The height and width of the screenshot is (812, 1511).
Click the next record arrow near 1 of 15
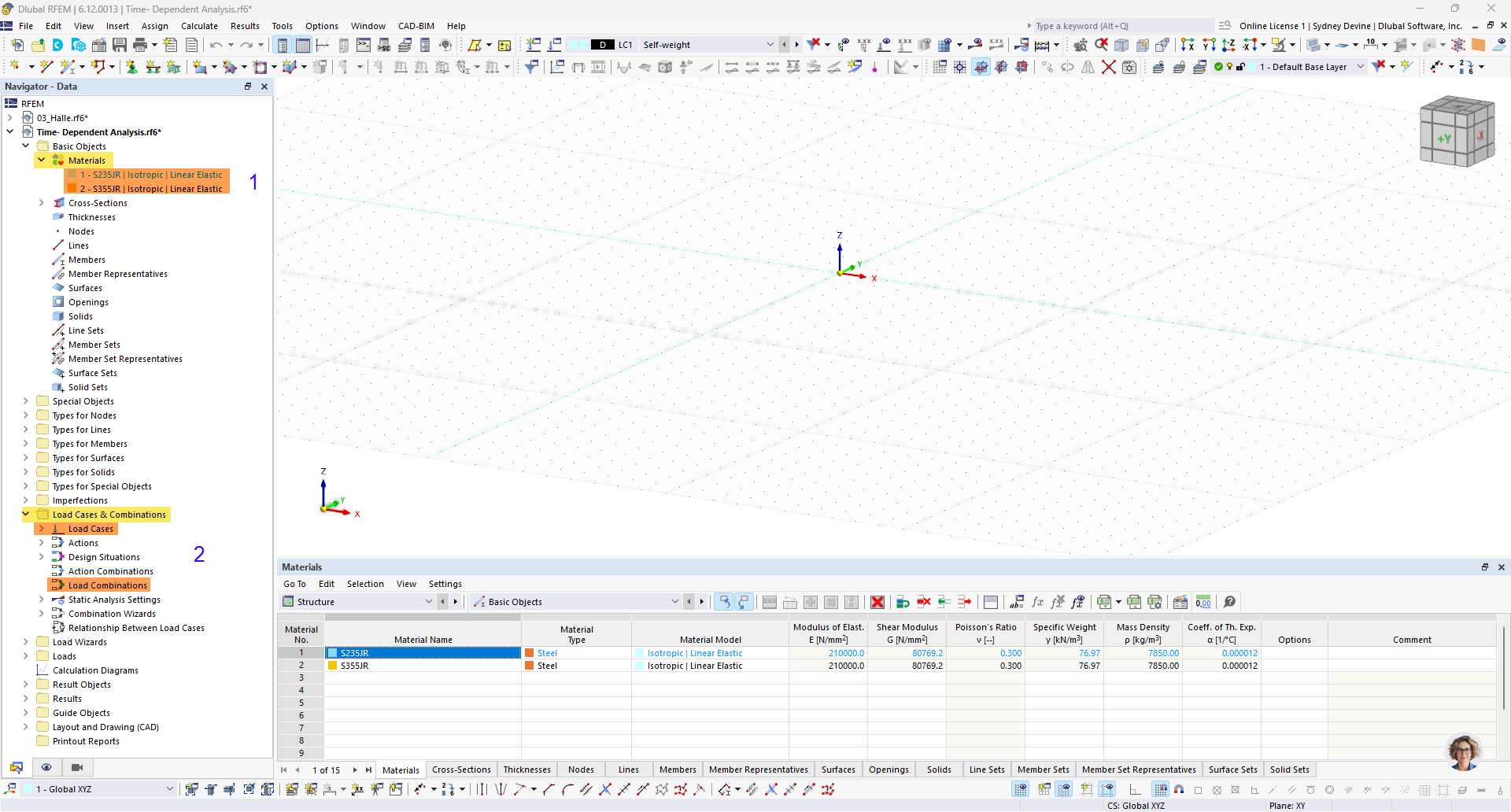355,770
